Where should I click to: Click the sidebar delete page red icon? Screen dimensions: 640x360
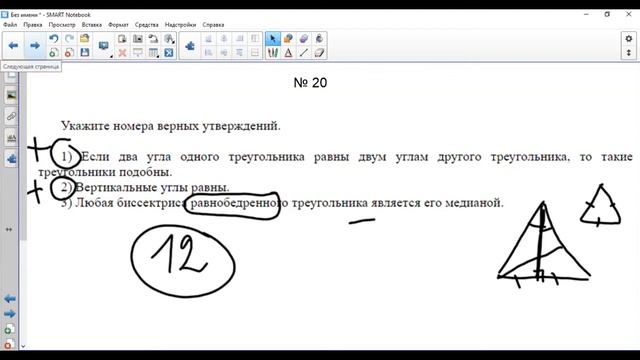click(x=9, y=344)
